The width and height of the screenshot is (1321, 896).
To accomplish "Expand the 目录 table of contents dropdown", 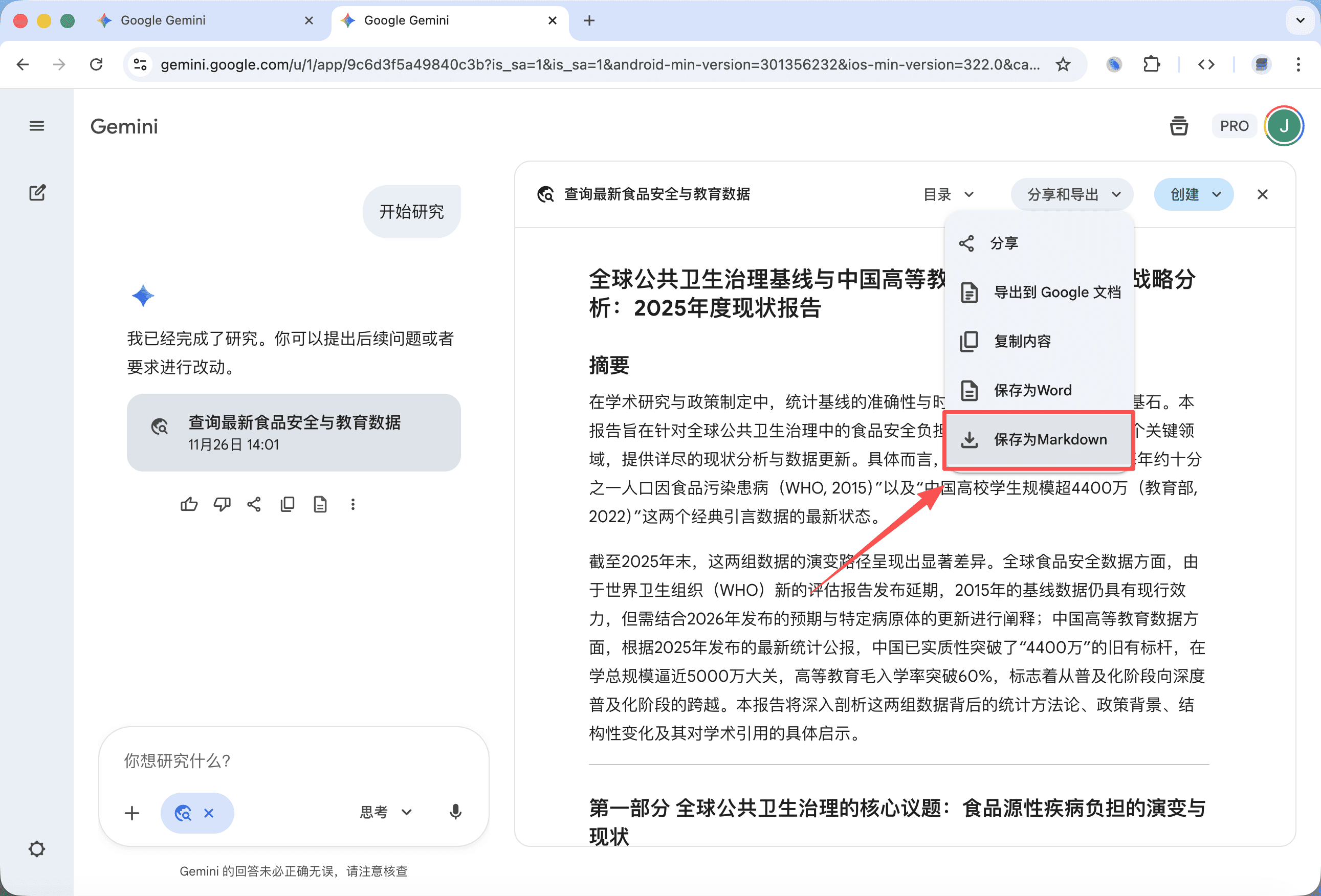I will pos(948,194).
